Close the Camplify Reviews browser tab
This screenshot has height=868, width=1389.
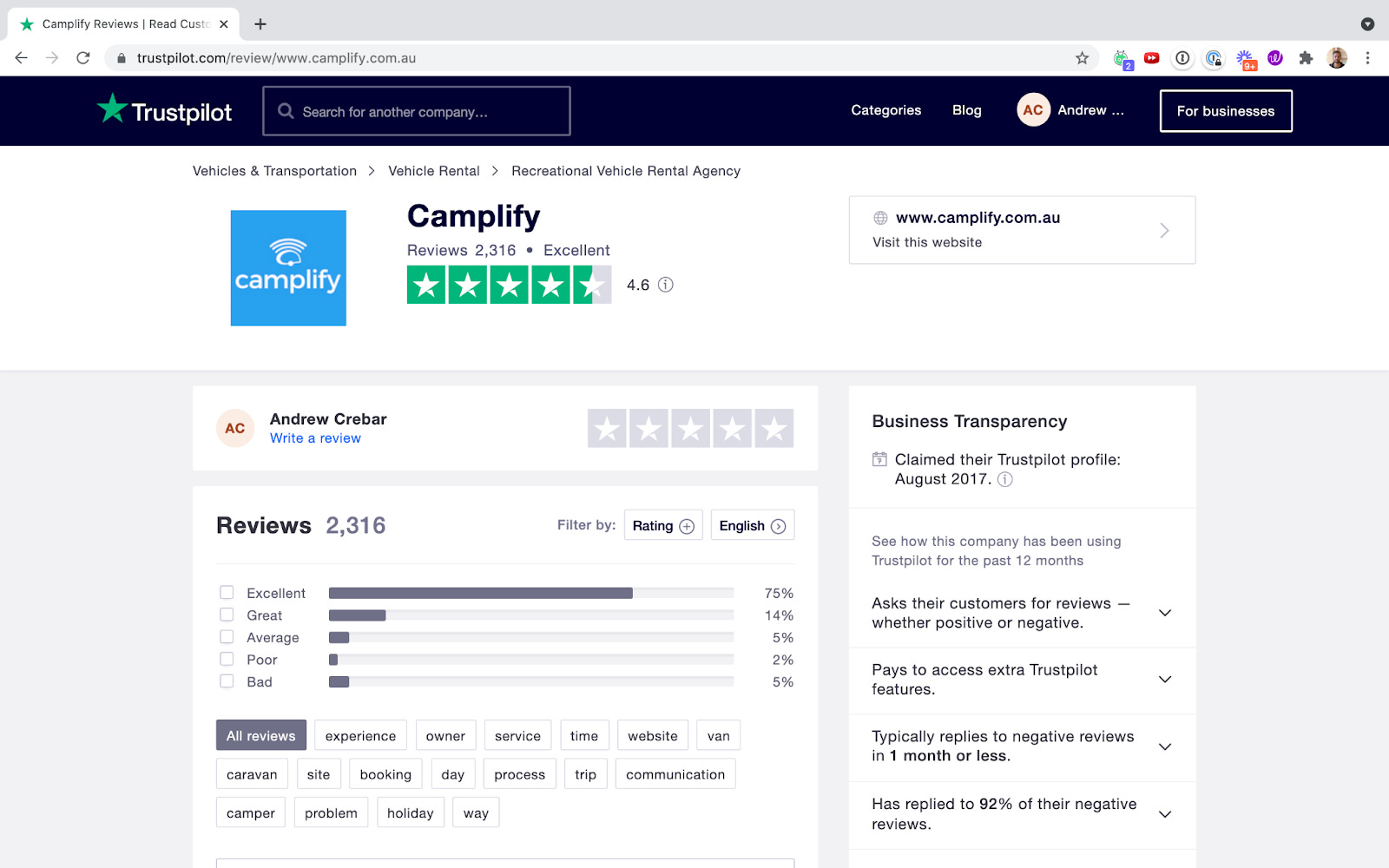[224, 24]
